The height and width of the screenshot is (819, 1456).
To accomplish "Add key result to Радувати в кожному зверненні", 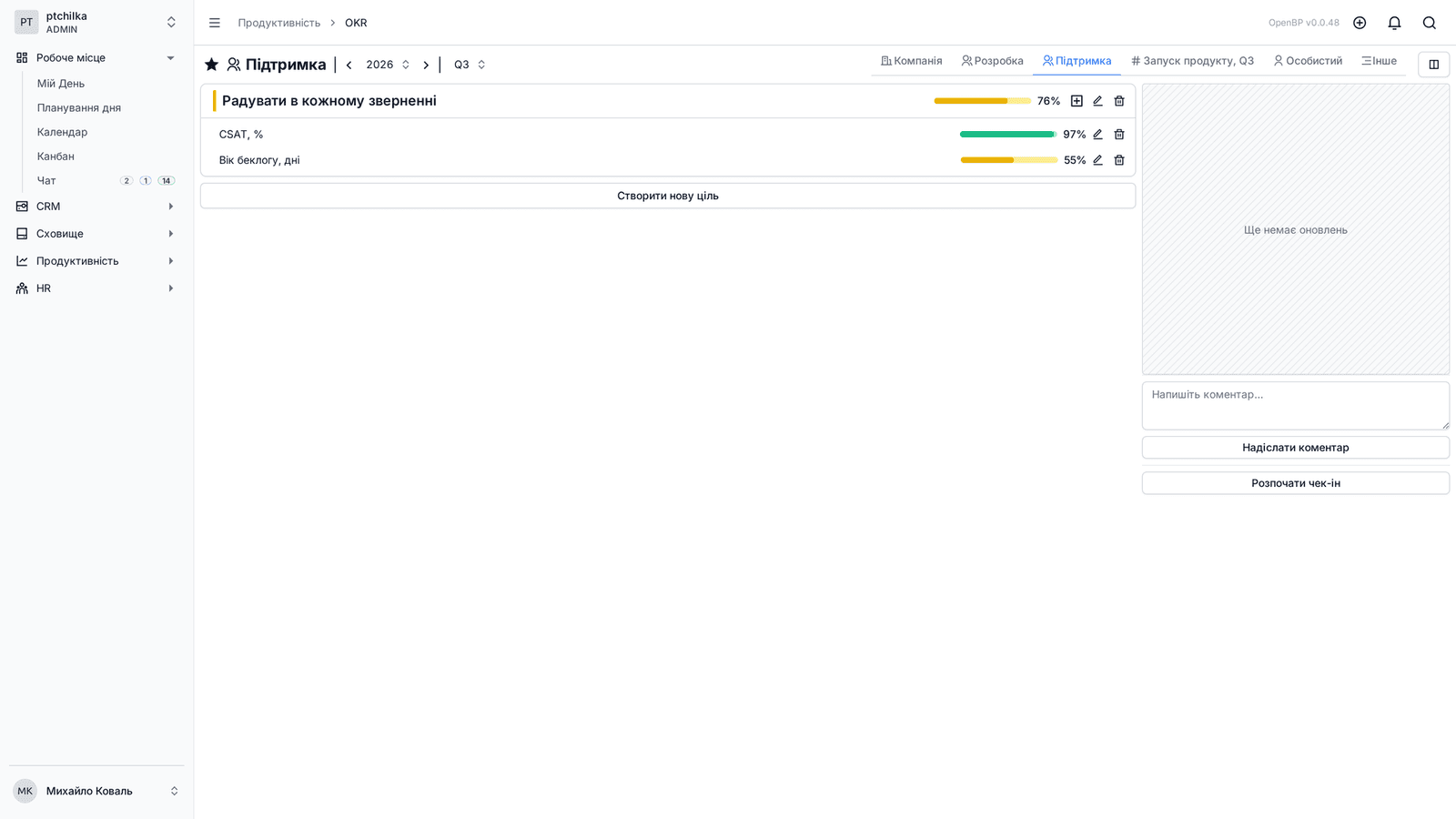I will [x=1077, y=101].
